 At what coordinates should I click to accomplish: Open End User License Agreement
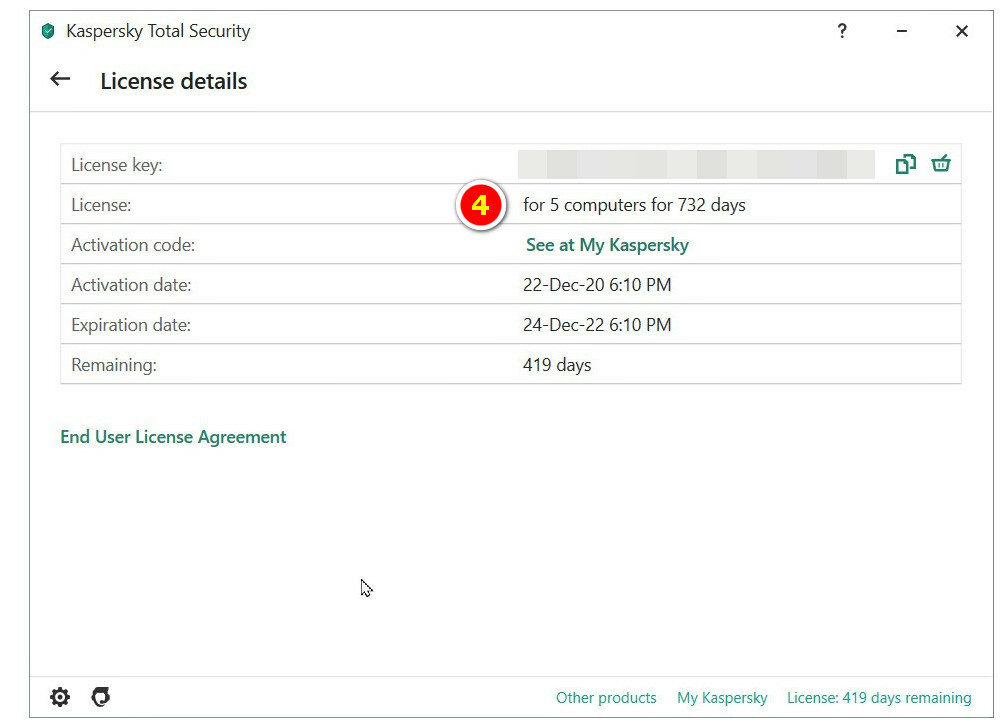(x=173, y=437)
